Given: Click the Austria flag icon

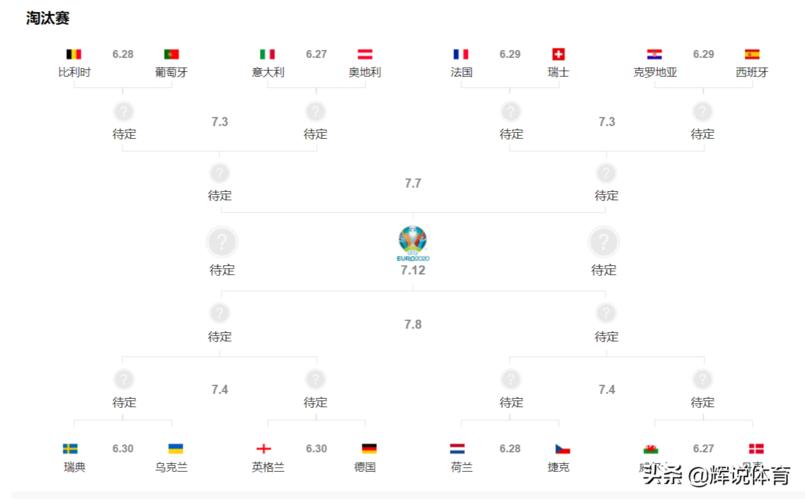Looking at the screenshot, I should [364, 54].
